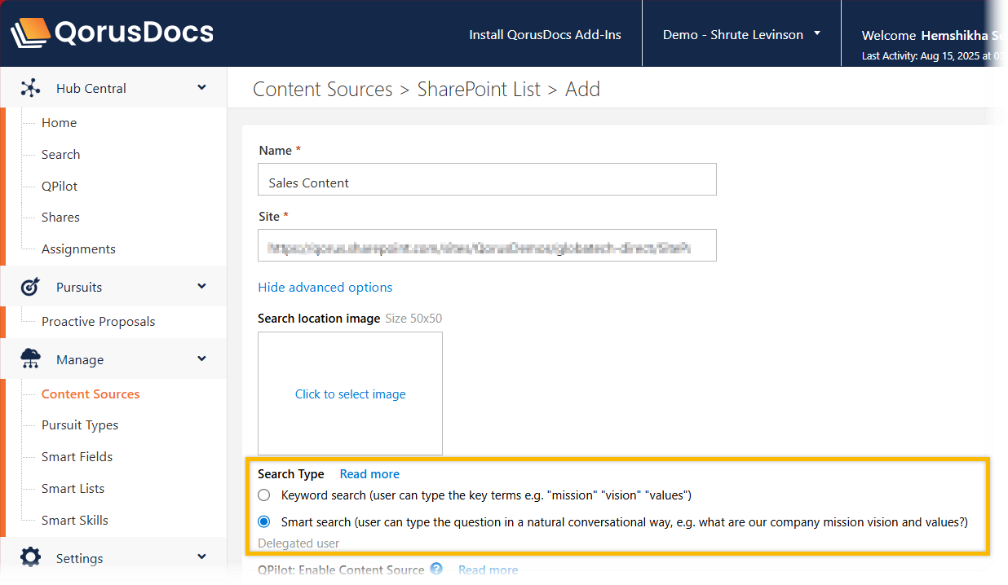The height and width of the screenshot is (585, 1008).
Task: Click the Hub Central network icon
Action: click(31, 88)
